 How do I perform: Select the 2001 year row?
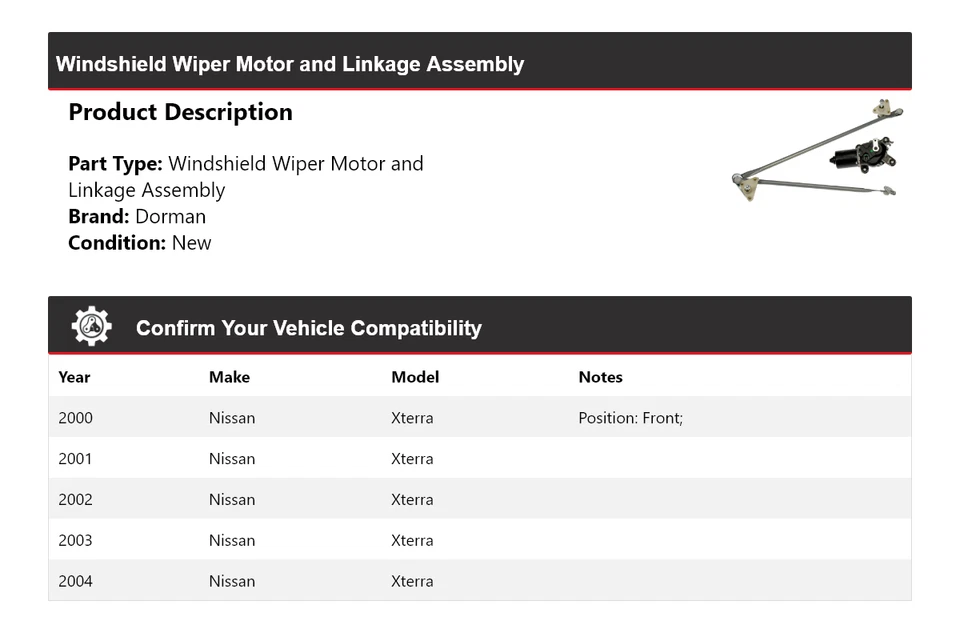[75, 459]
